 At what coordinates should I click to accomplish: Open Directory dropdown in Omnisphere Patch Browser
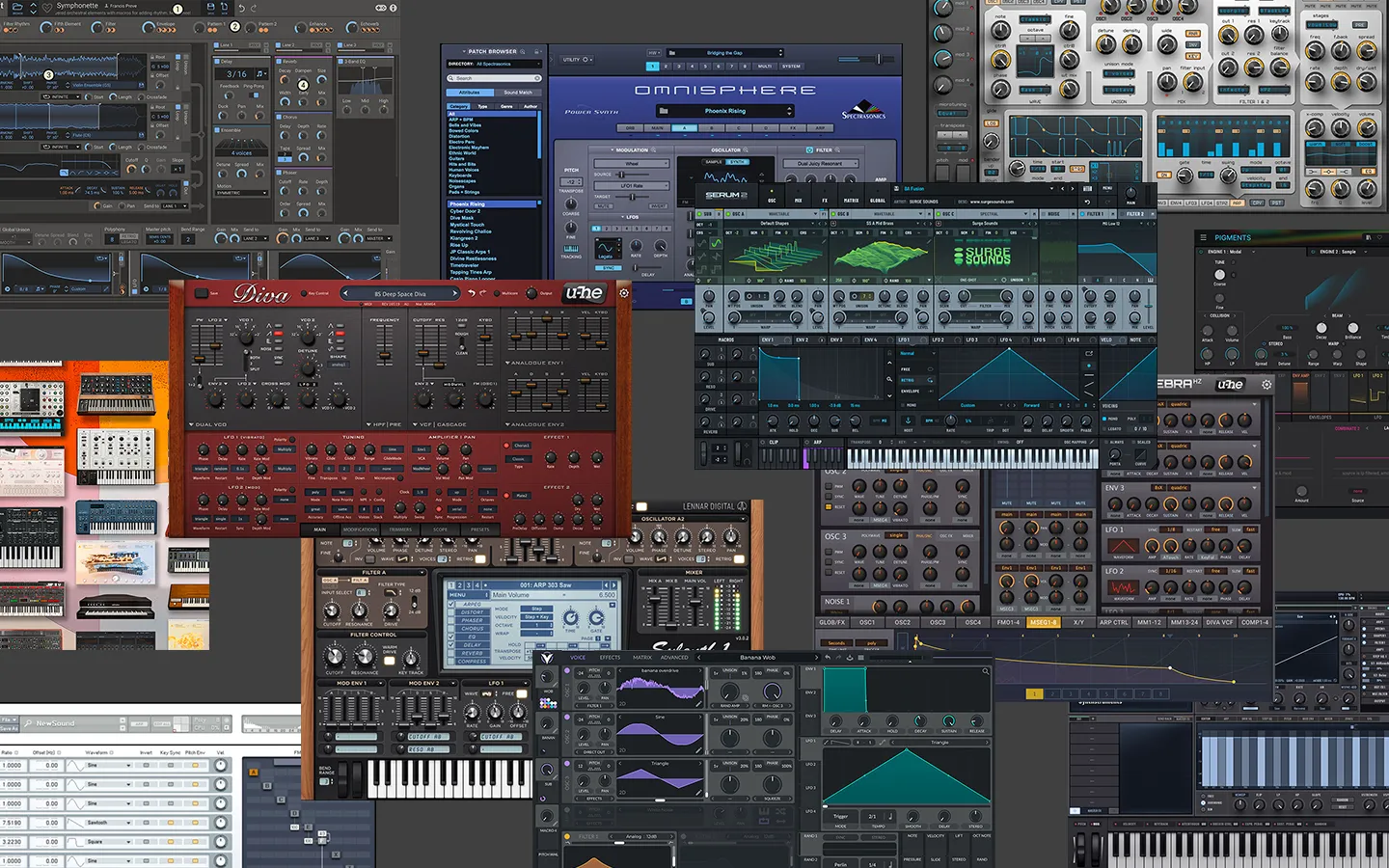pos(495,64)
